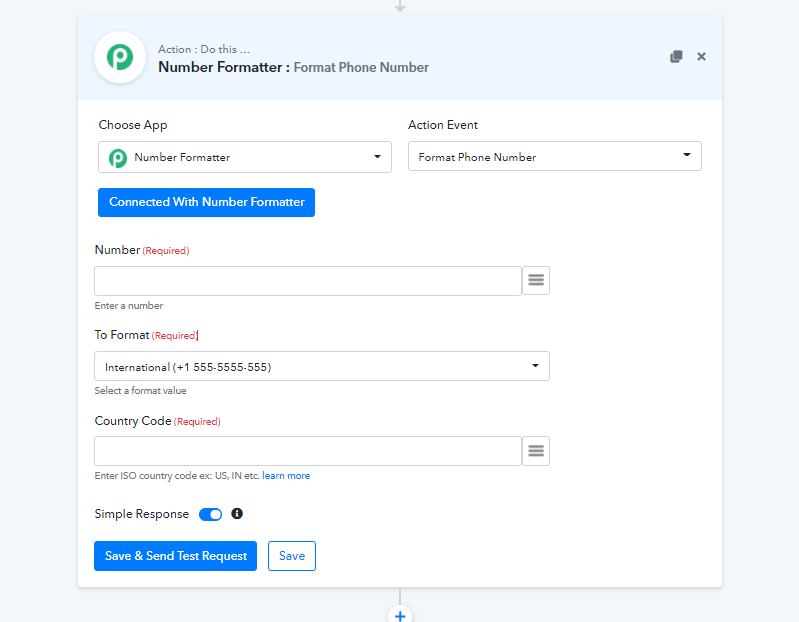Screen dimensions: 799x622
Task: Click the Simple Response info icon
Action: pyautogui.click(x=237, y=513)
